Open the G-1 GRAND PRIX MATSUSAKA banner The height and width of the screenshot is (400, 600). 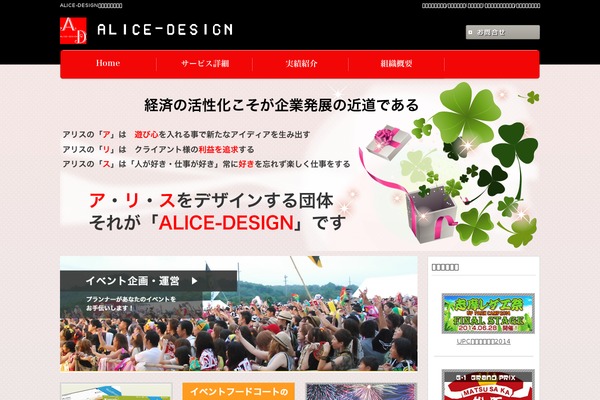tap(488, 385)
